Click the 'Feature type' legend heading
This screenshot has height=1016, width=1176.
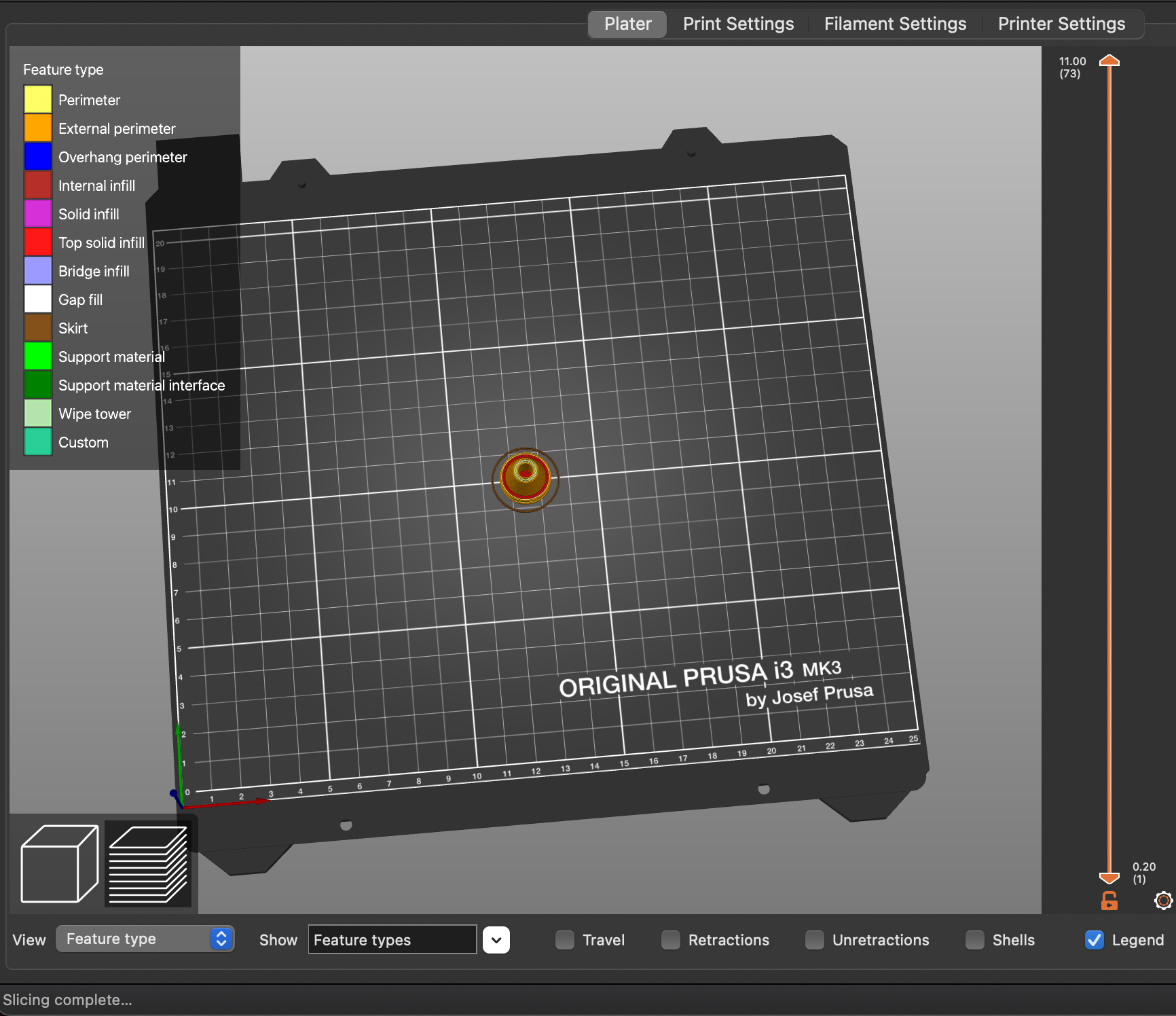tap(63, 69)
